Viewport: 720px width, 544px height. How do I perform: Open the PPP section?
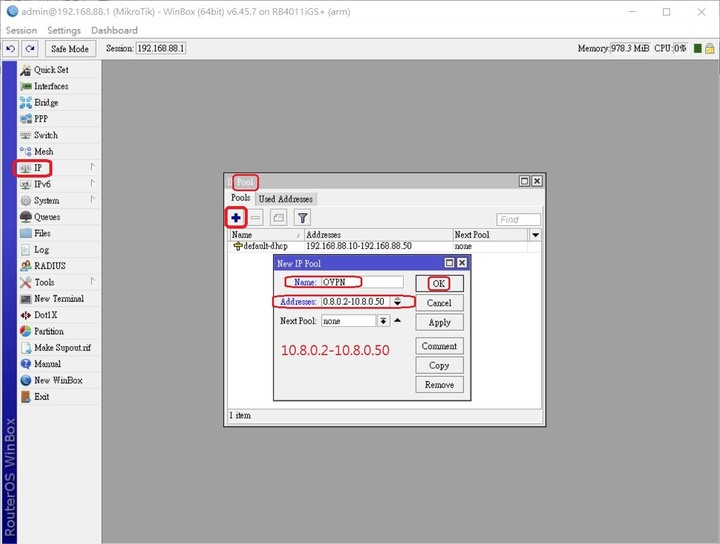pyautogui.click(x=59, y=119)
